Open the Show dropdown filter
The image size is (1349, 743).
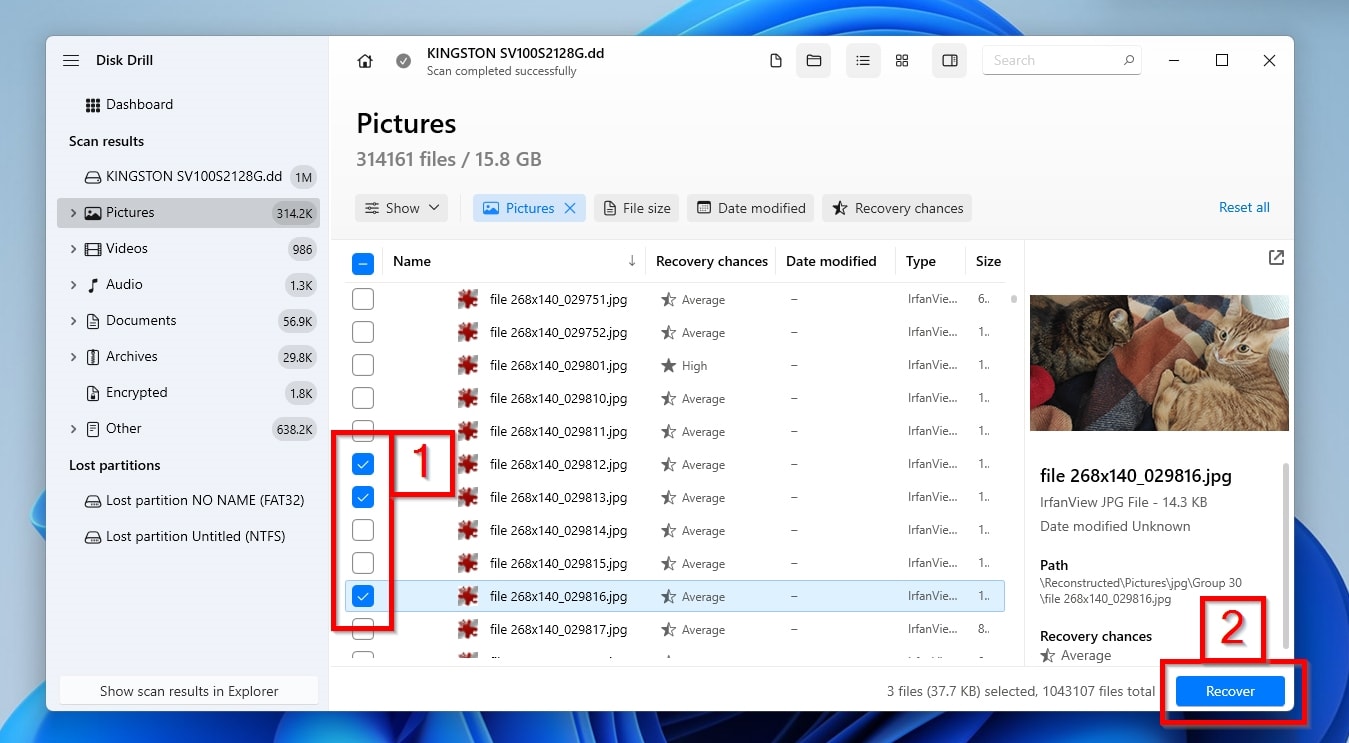[x=401, y=208]
